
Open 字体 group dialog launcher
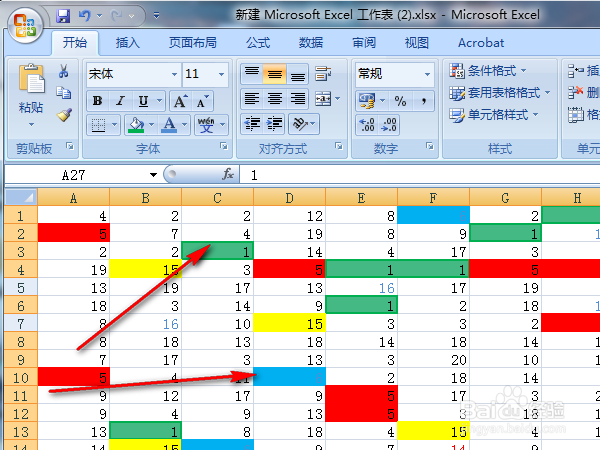point(224,146)
